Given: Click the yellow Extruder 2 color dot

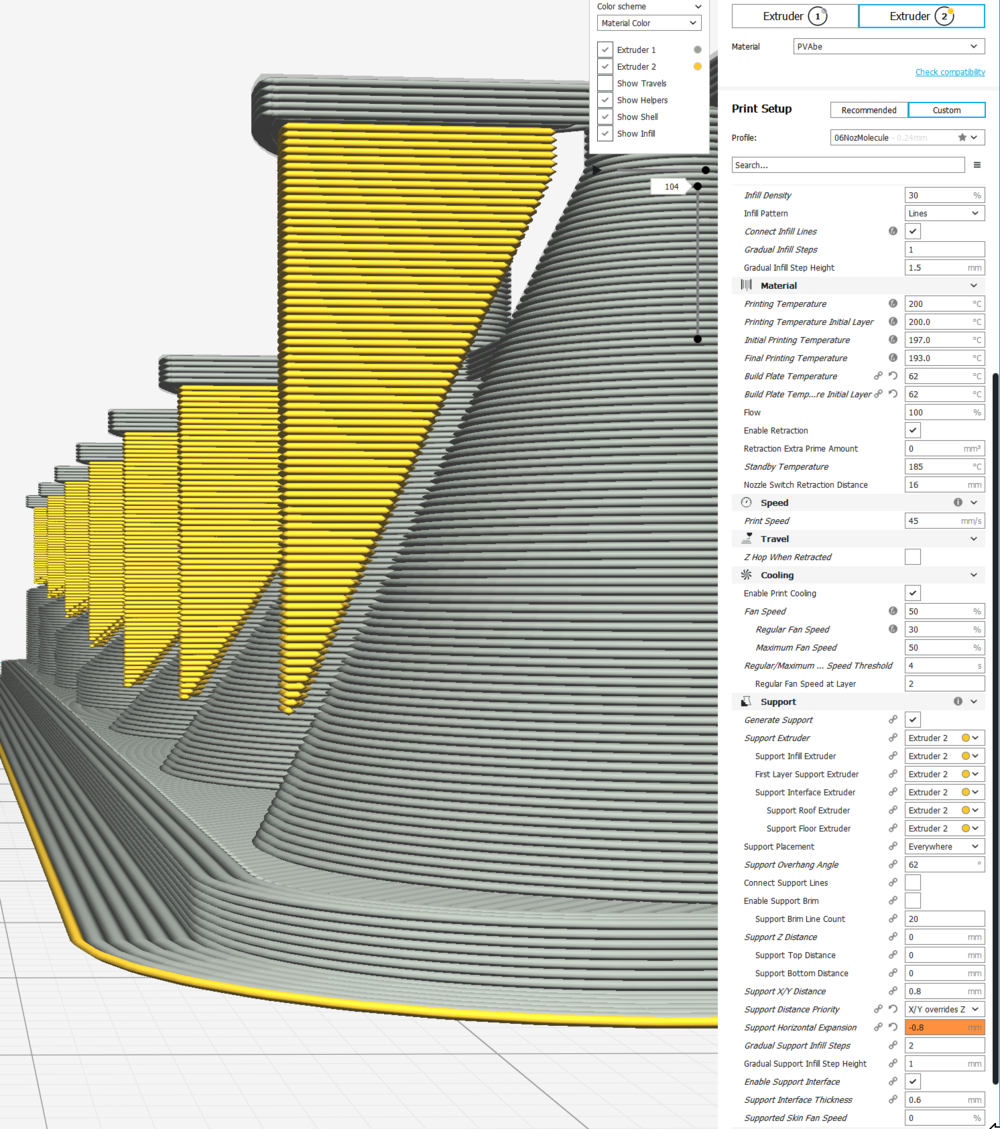Looking at the screenshot, I should coord(698,66).
